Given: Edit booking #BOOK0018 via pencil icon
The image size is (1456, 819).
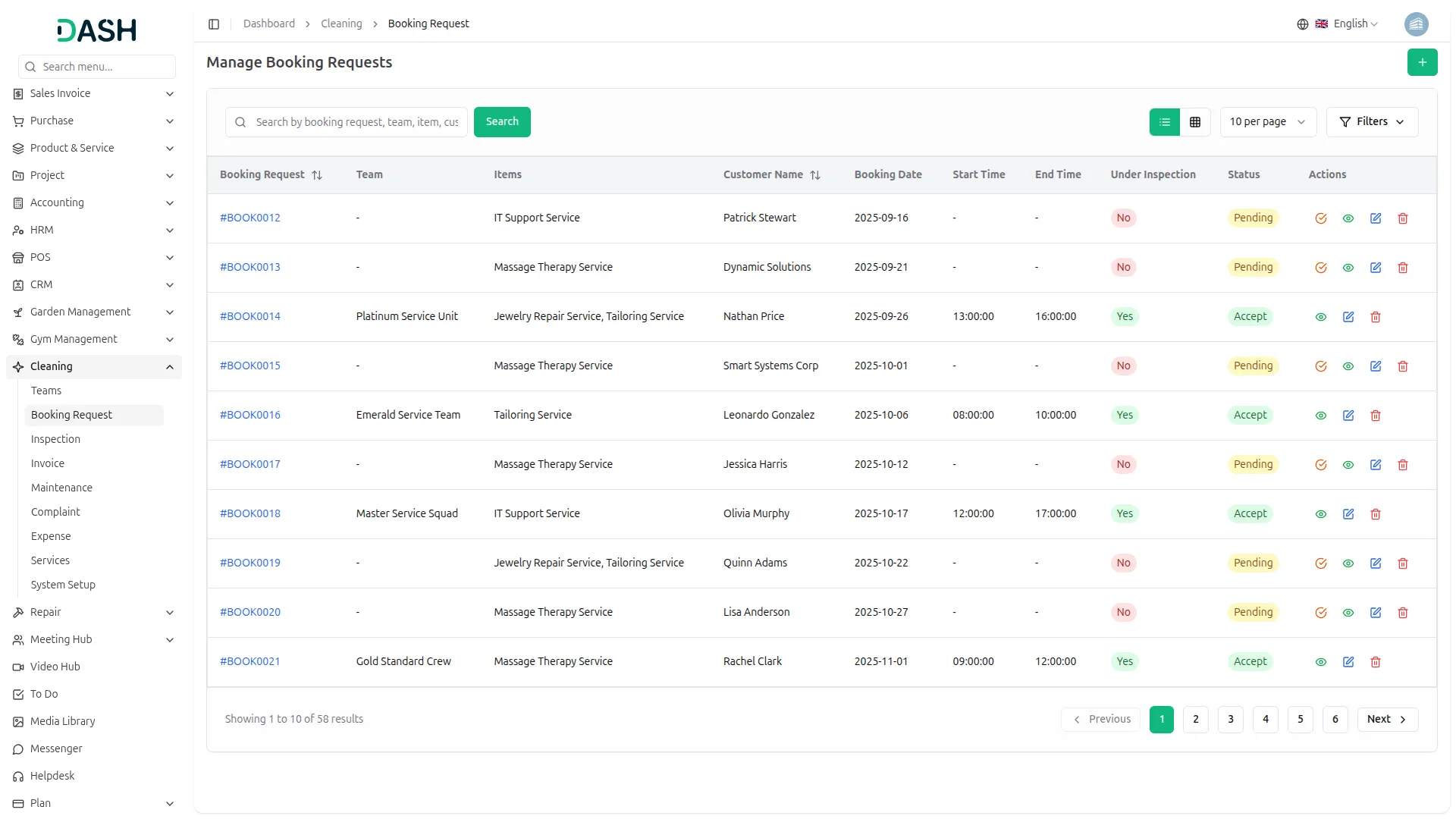Looking at the screenshot, I should point(1348,514).
